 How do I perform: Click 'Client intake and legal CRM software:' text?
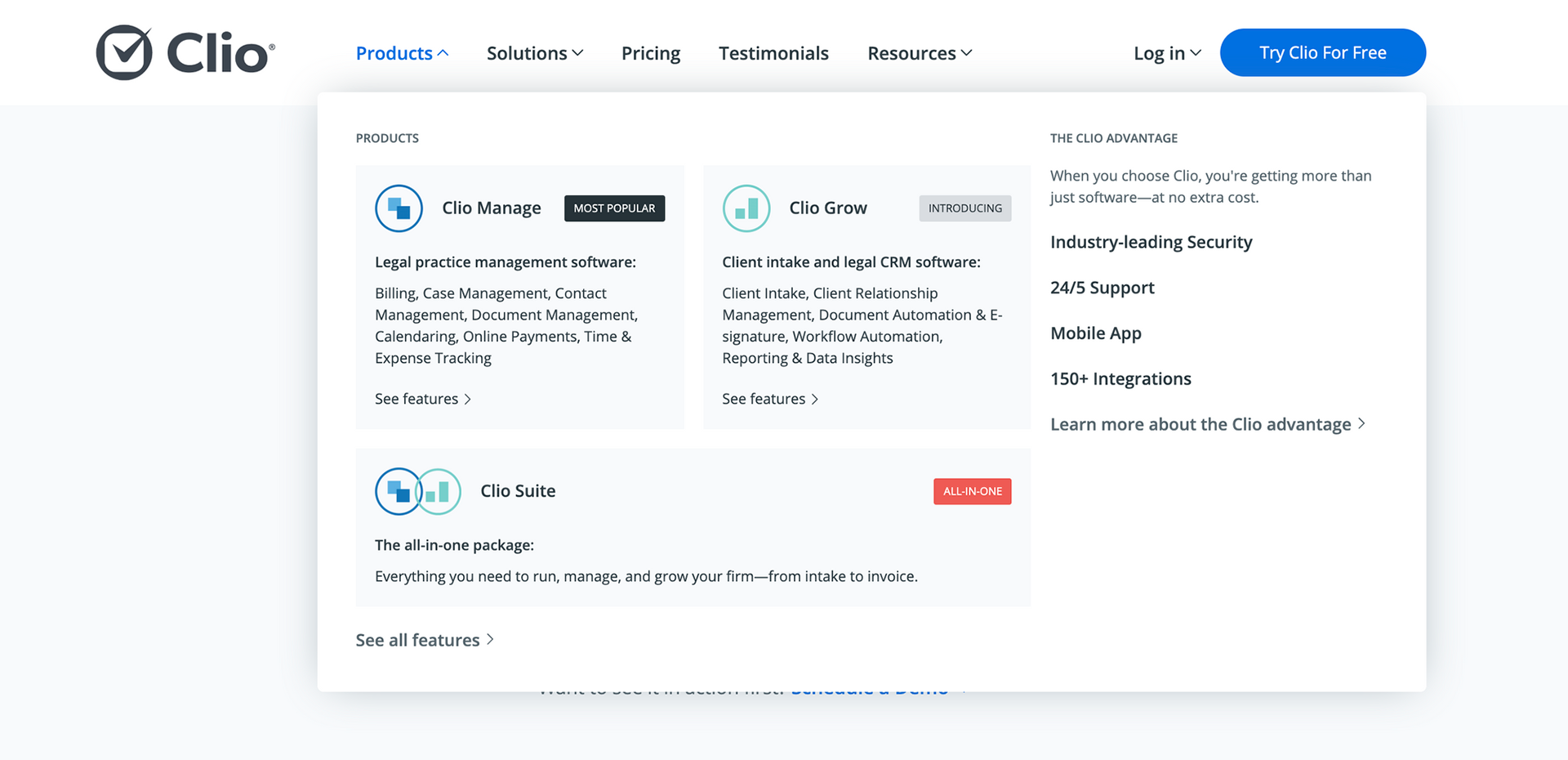[x=851, y=262]
